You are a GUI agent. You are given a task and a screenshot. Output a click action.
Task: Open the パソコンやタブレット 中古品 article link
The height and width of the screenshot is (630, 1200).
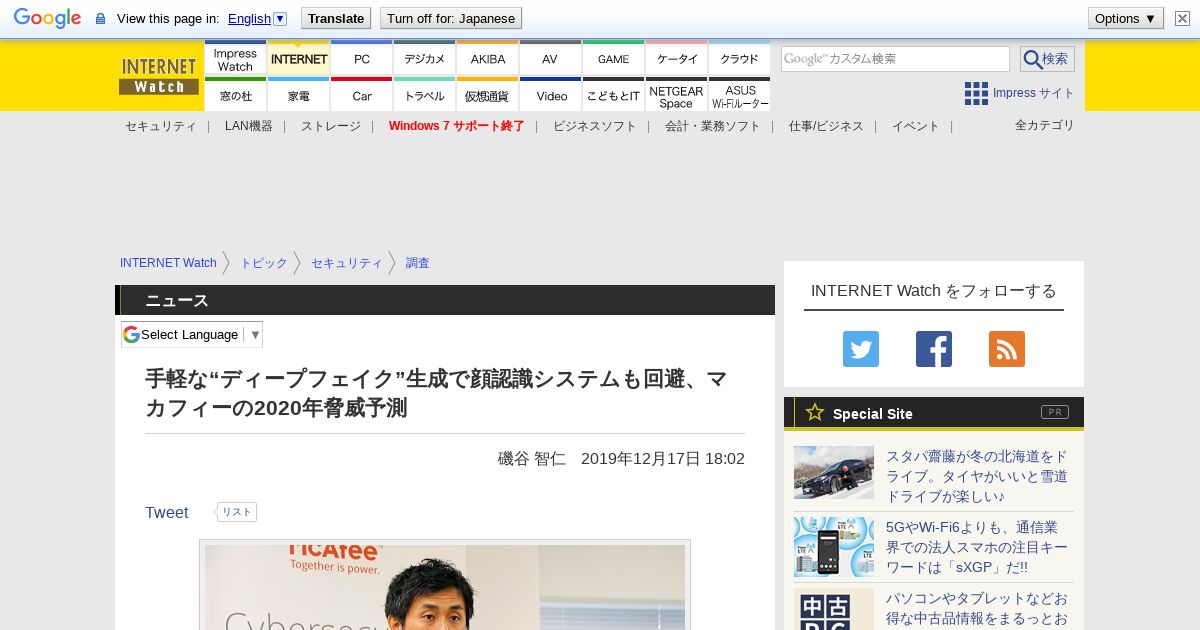(x=977, y=609)
